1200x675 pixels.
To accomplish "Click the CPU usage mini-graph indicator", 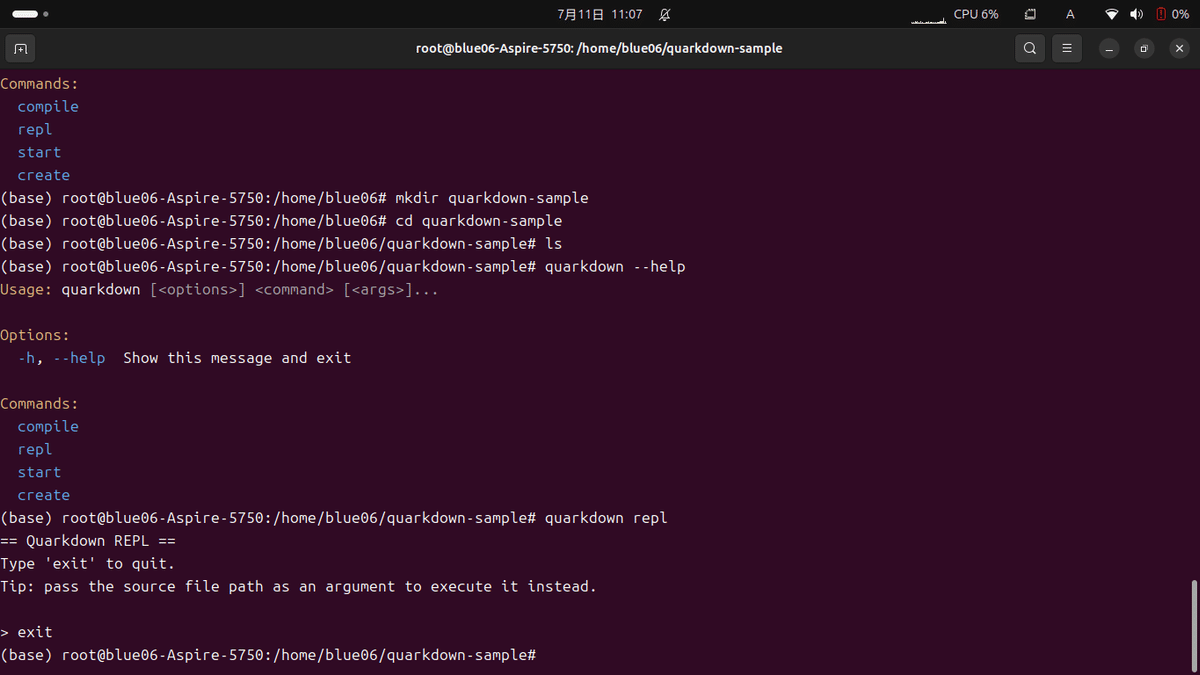I will (x=928, y=15).
